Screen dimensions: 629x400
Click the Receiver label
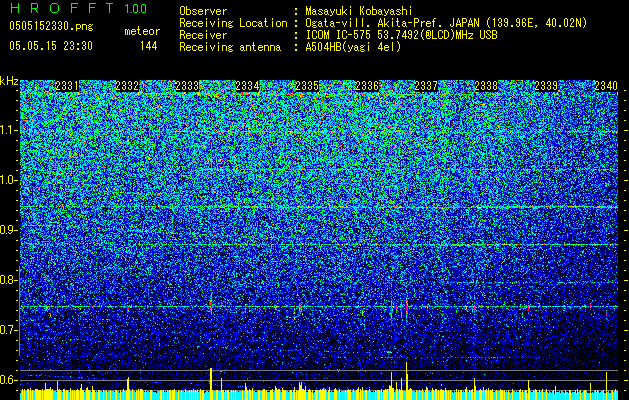(x=203, y=35)
